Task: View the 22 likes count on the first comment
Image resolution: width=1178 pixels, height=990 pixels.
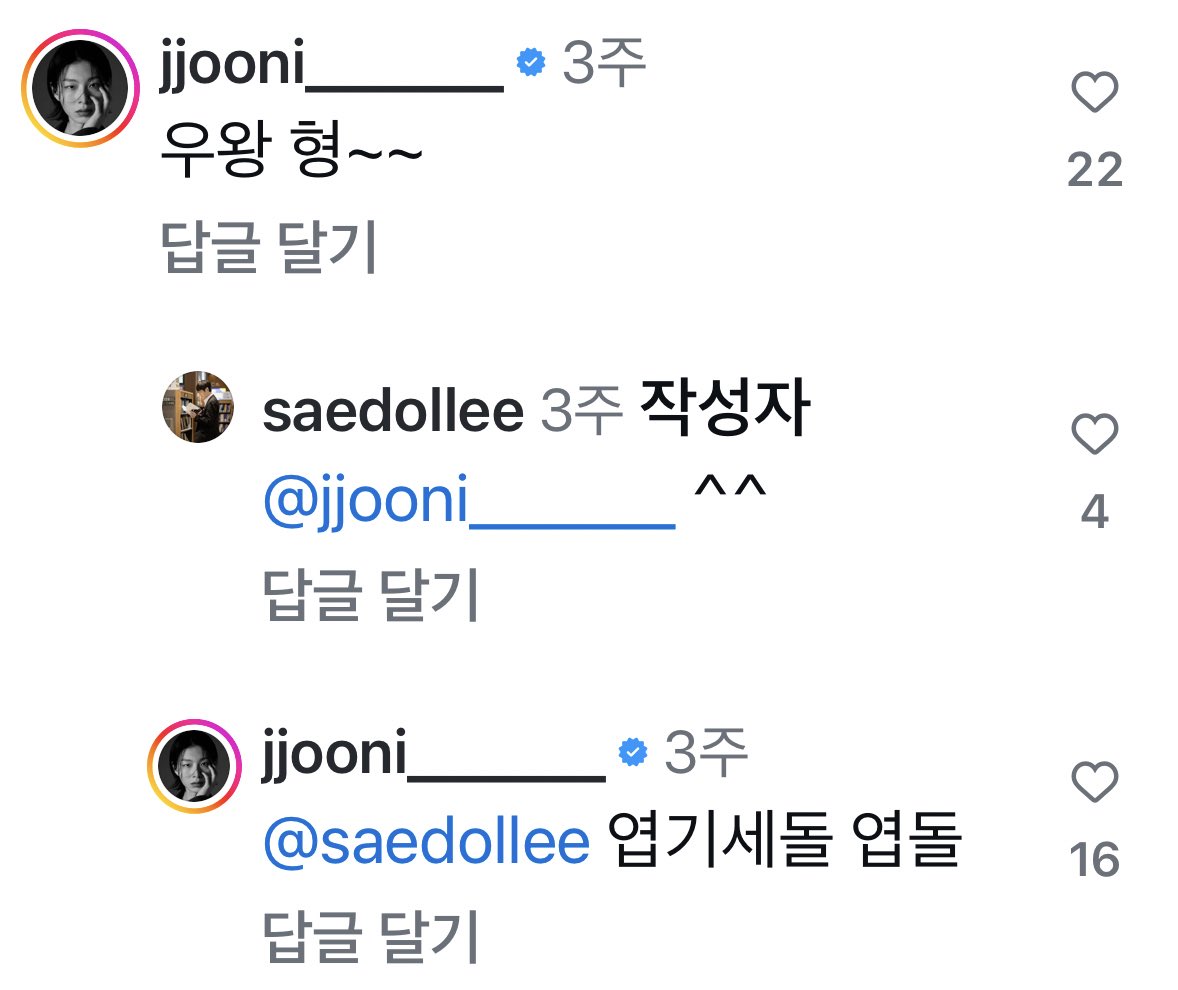Action: tap(1095, 170)
